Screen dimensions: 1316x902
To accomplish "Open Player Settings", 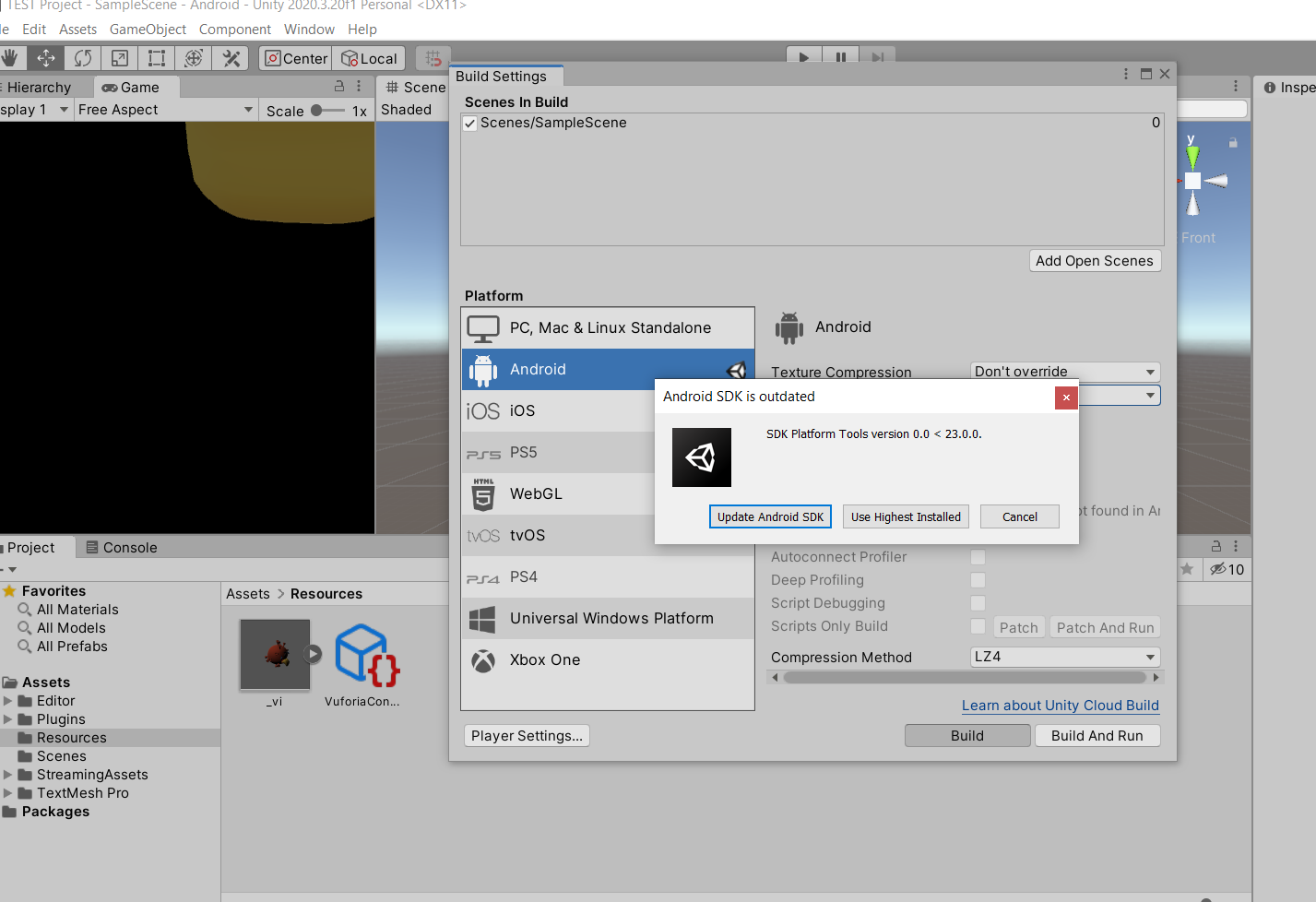I will (x=527, y=735).
